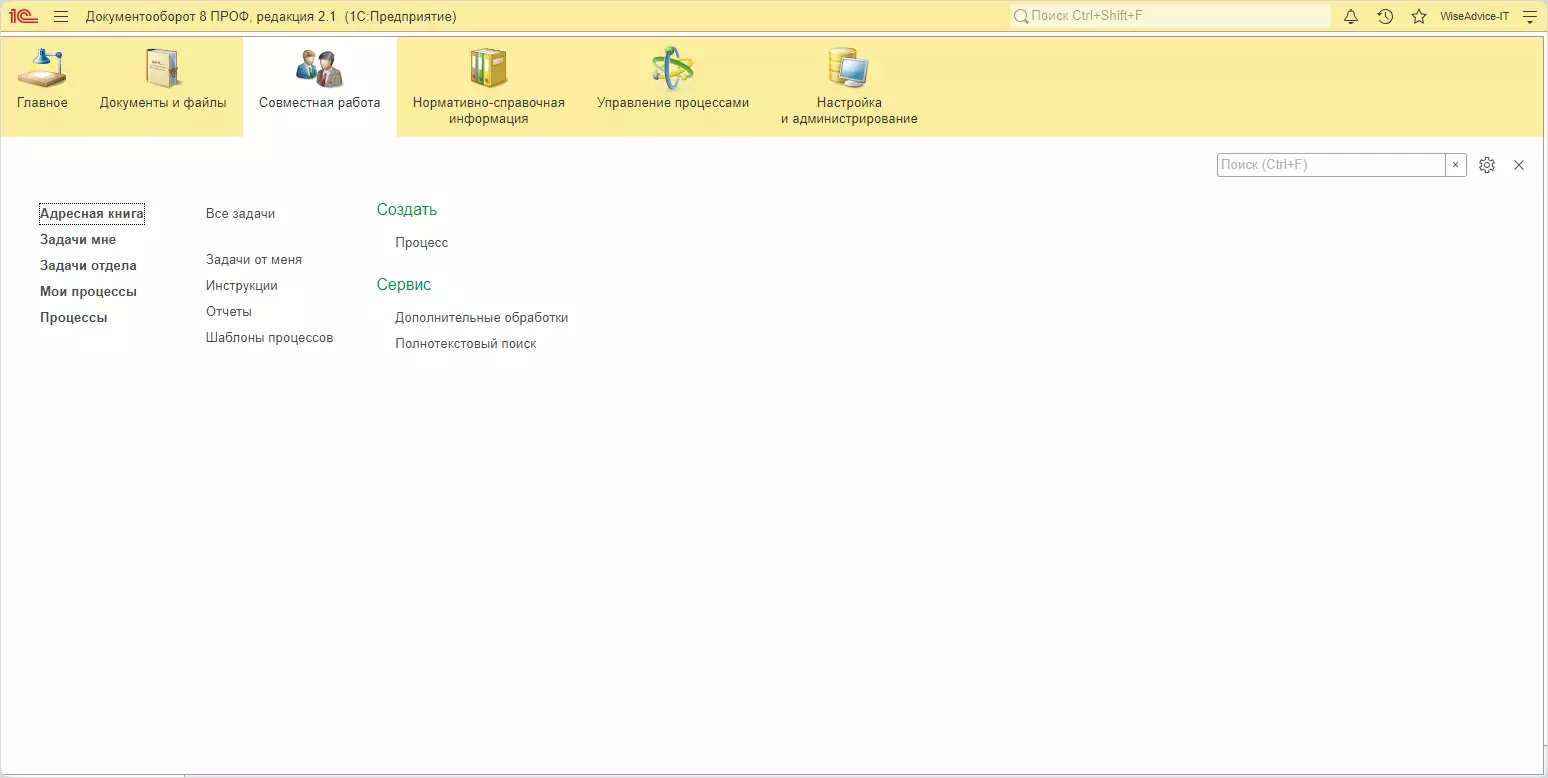Screen dimensions: 1548x778
Task: Open Настройка и администрирование section
Action: pos(849,87)
